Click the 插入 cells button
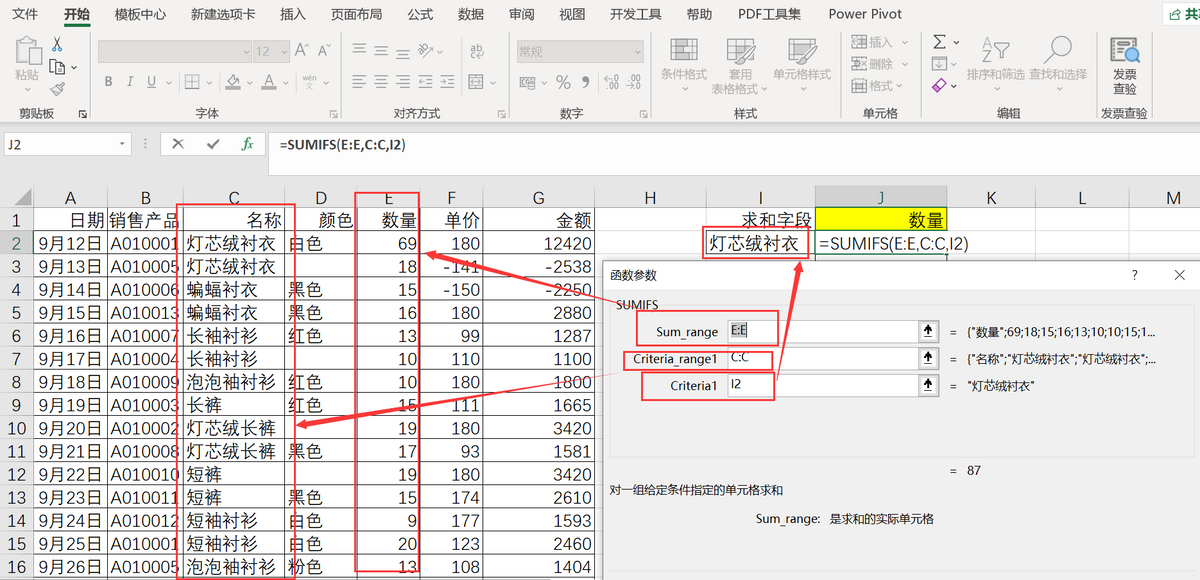Image resolution: width=1200 pixels, height=580 pixels. 880,42
